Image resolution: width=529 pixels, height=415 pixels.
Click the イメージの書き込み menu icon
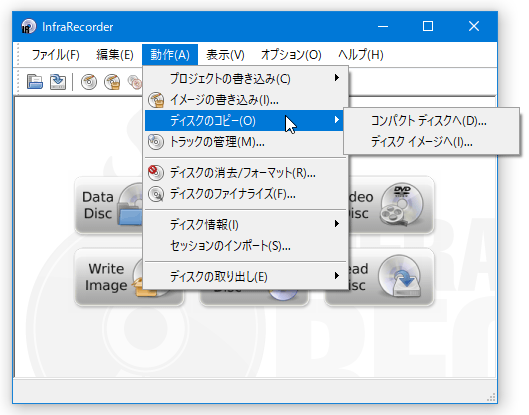pyautogui.click(x=156, y=100)
